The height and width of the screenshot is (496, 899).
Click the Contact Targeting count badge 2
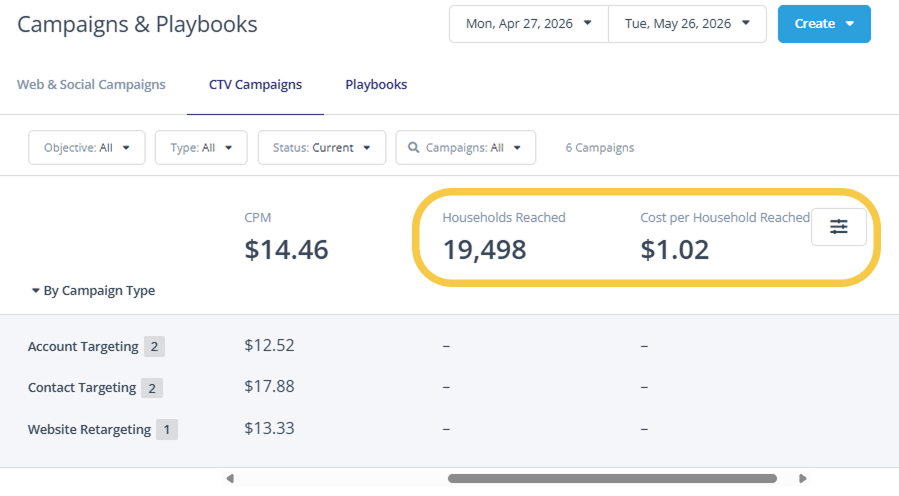coord(152,388)
